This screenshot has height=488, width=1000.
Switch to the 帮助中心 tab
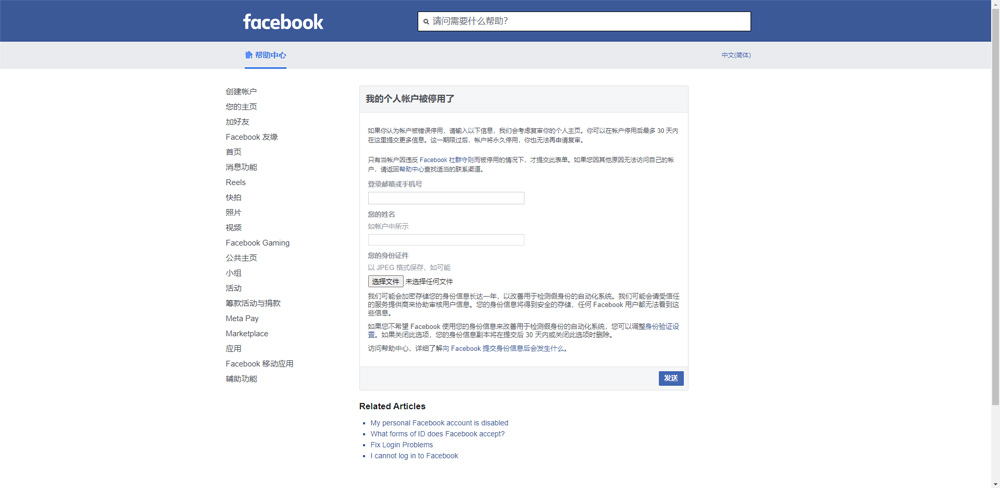tap(270, 55)
